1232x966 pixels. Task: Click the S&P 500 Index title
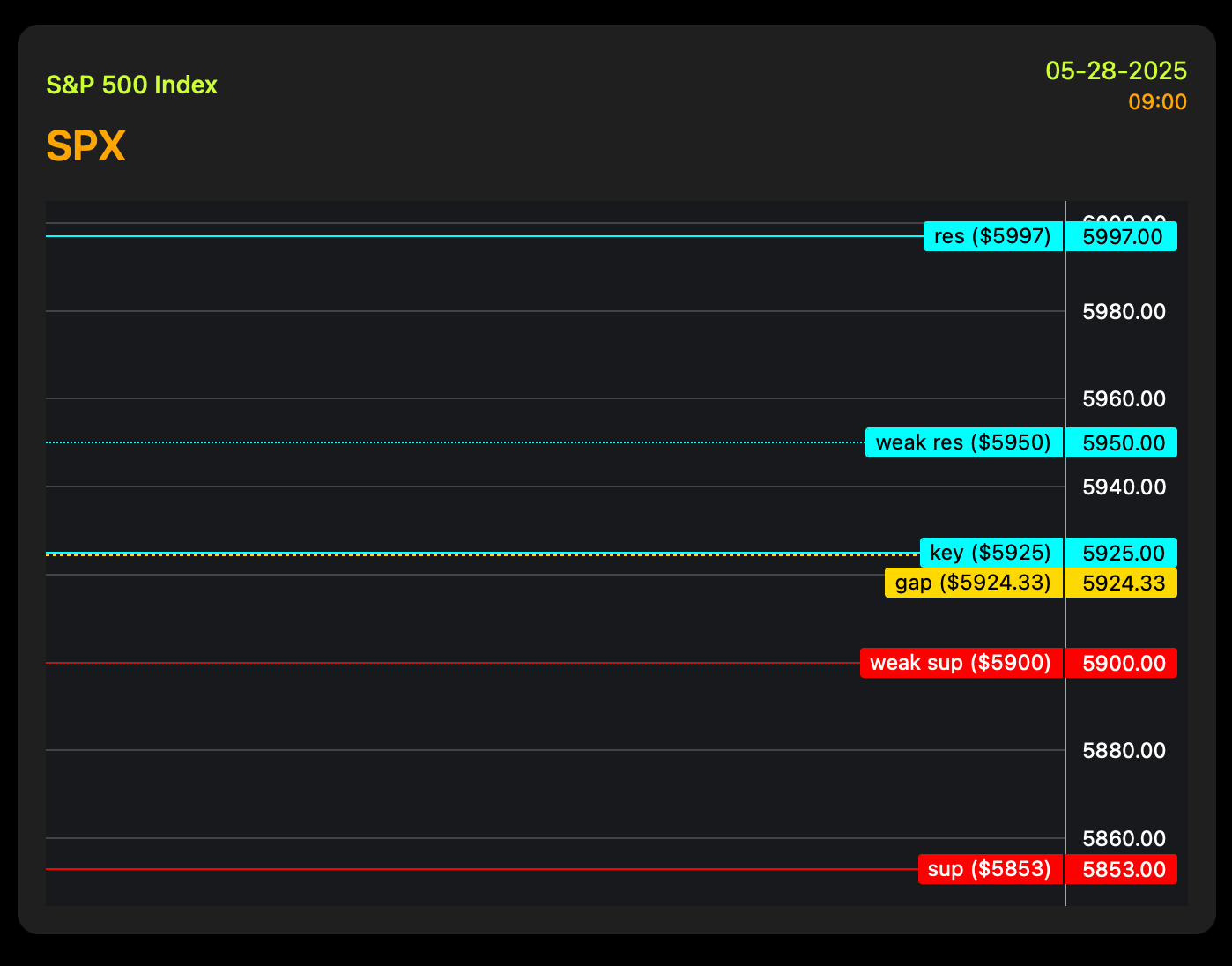click(131, 85)
